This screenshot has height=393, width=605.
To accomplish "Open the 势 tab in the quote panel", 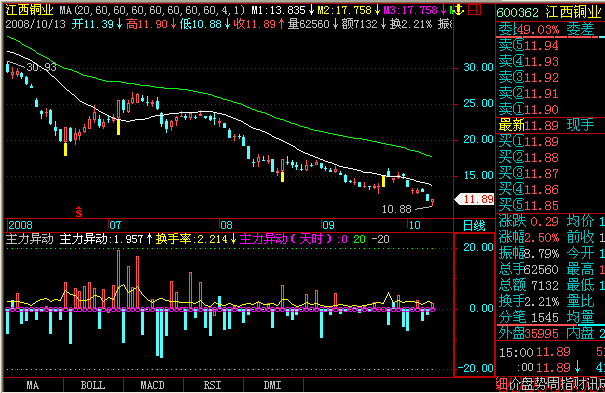I will coord(542,384).
